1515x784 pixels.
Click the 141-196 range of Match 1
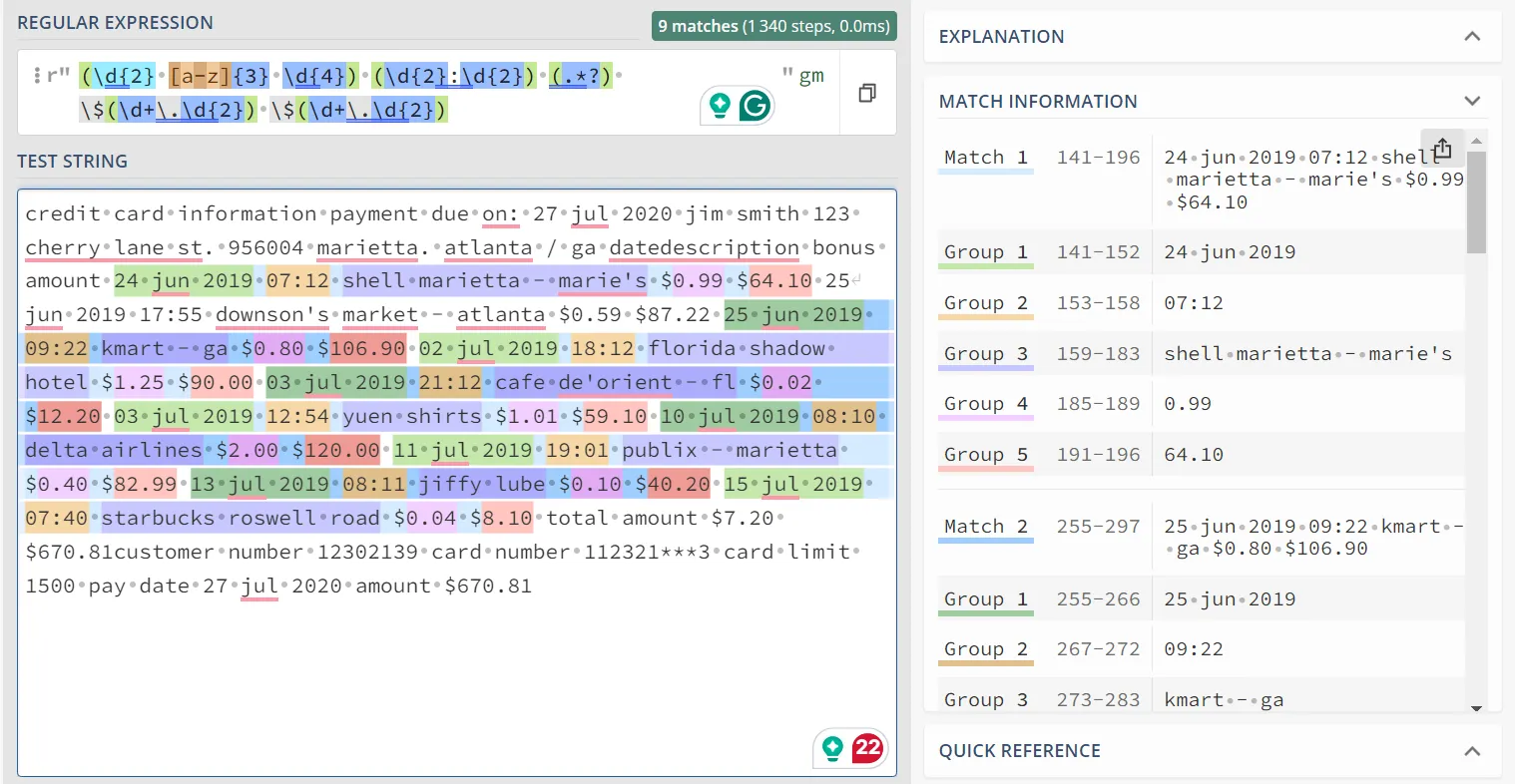1098,158
